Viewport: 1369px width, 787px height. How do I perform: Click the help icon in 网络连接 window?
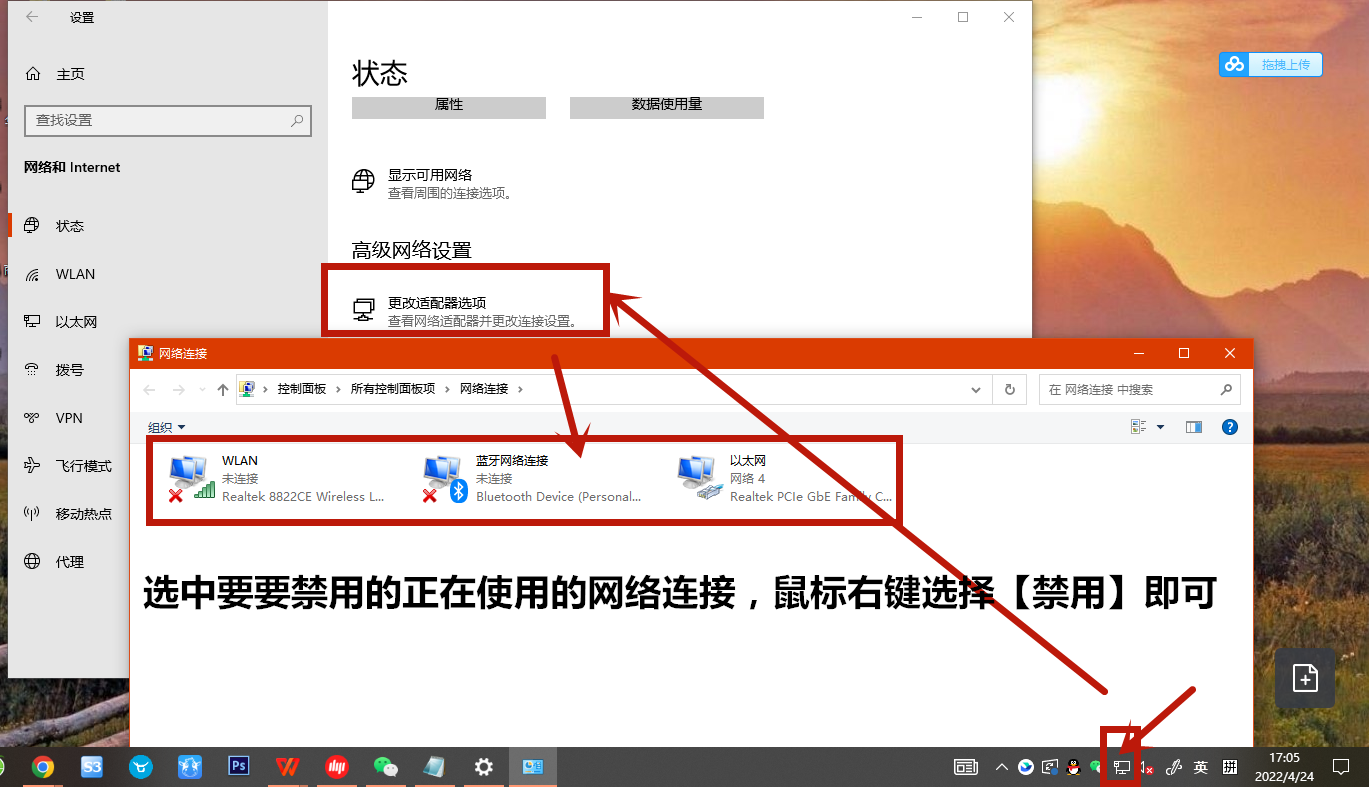pyautogui.click(x=1230, y=427)
